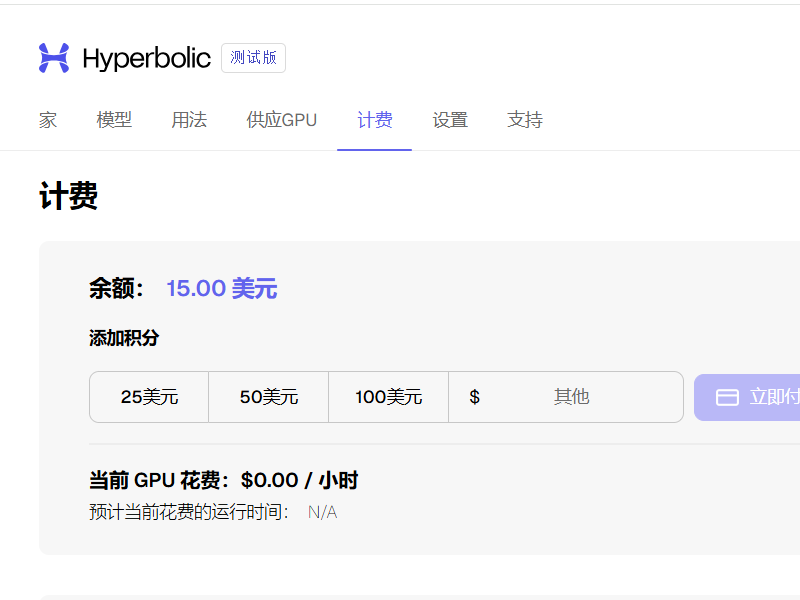Screen dimensions: 800x600
Task: Click the 计费 page heading
Action: click(68, 196)
